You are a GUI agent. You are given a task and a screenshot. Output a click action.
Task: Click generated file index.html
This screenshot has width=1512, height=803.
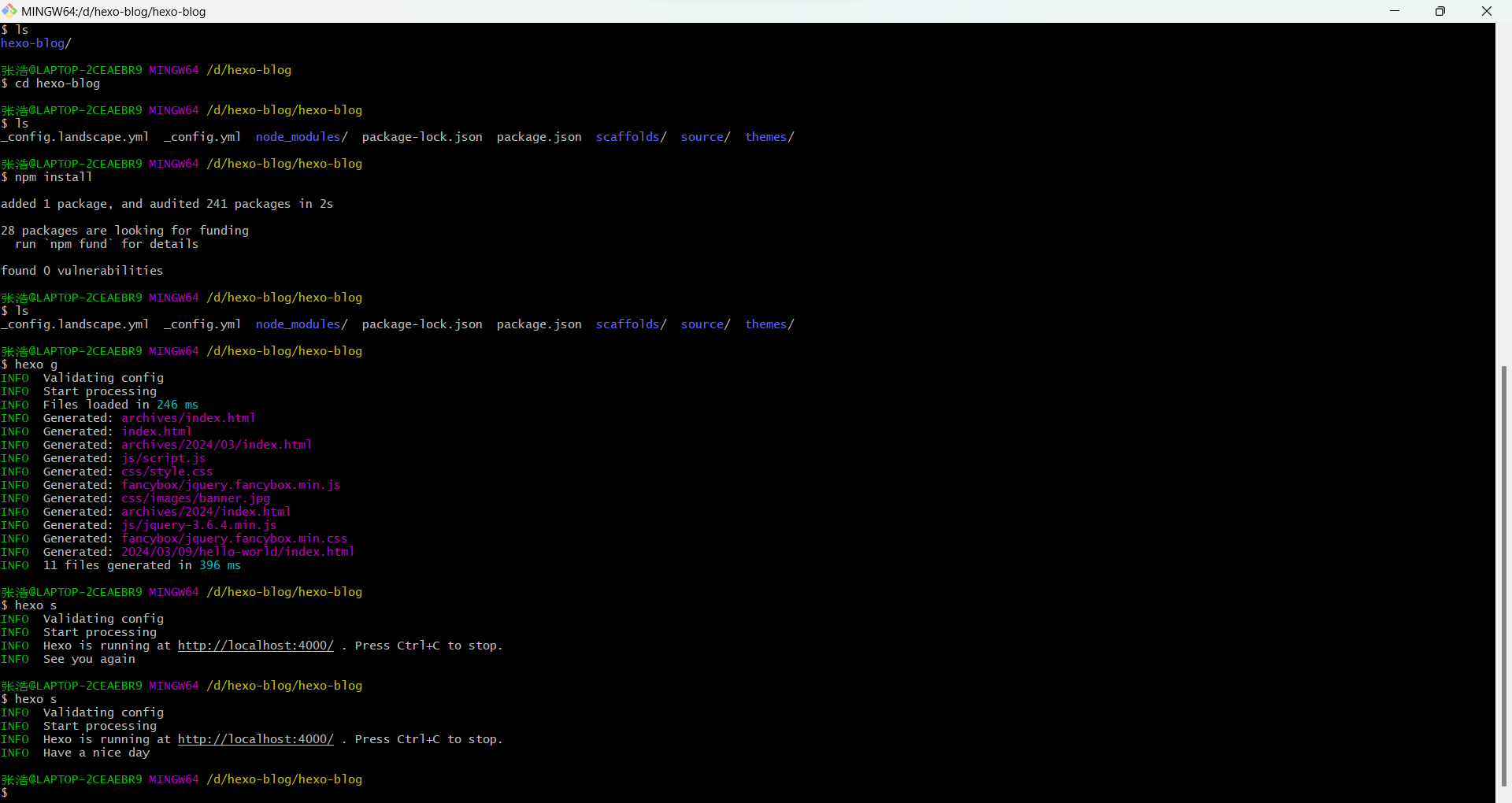[157, 431]
